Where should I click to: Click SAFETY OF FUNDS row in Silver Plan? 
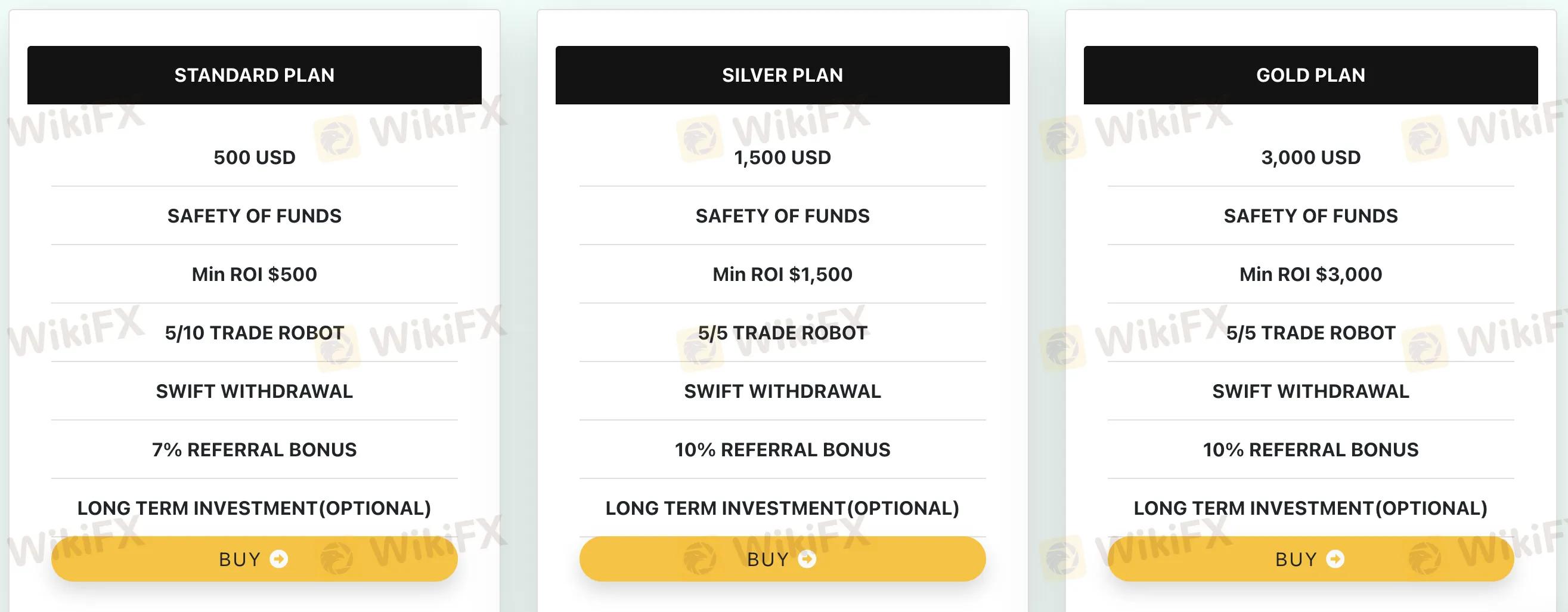[782, 215]
